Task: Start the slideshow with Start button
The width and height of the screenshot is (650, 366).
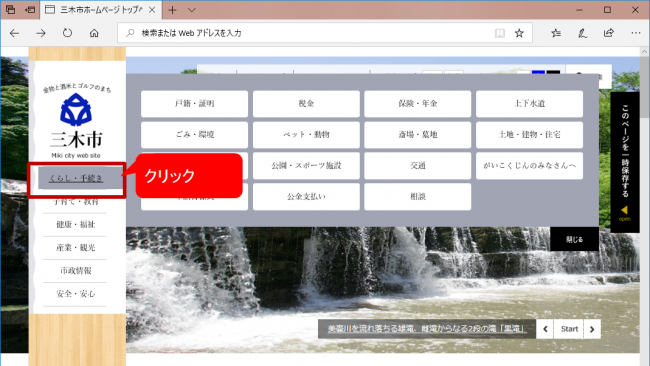Action: coord(569,329)
